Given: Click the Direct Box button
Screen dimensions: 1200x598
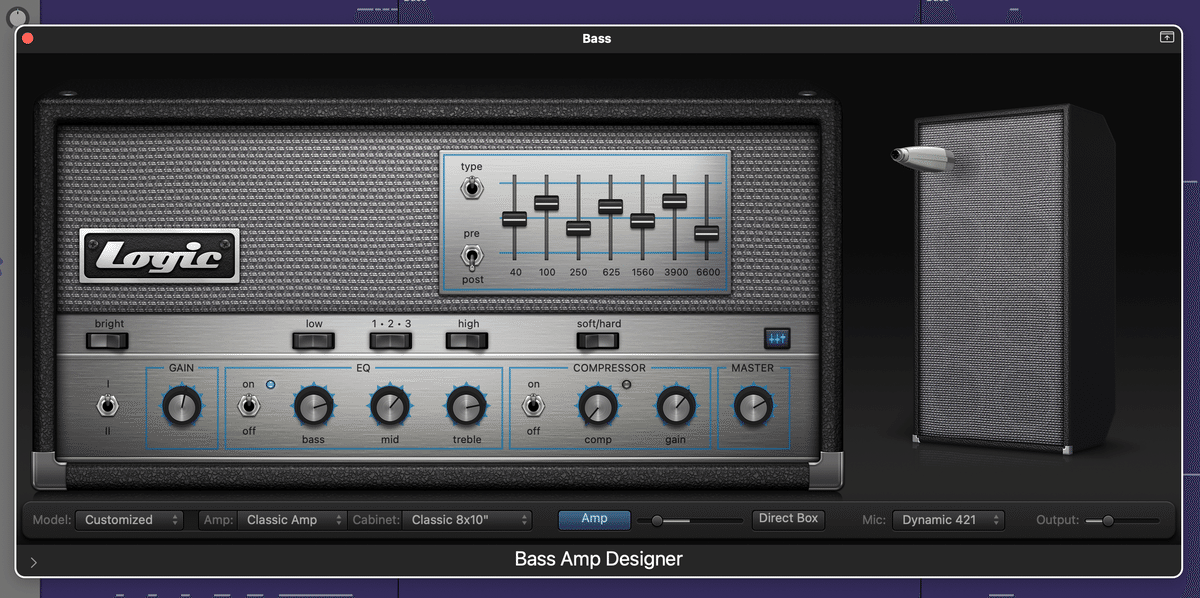Looking at the screenshot, I should coord(788,518).
